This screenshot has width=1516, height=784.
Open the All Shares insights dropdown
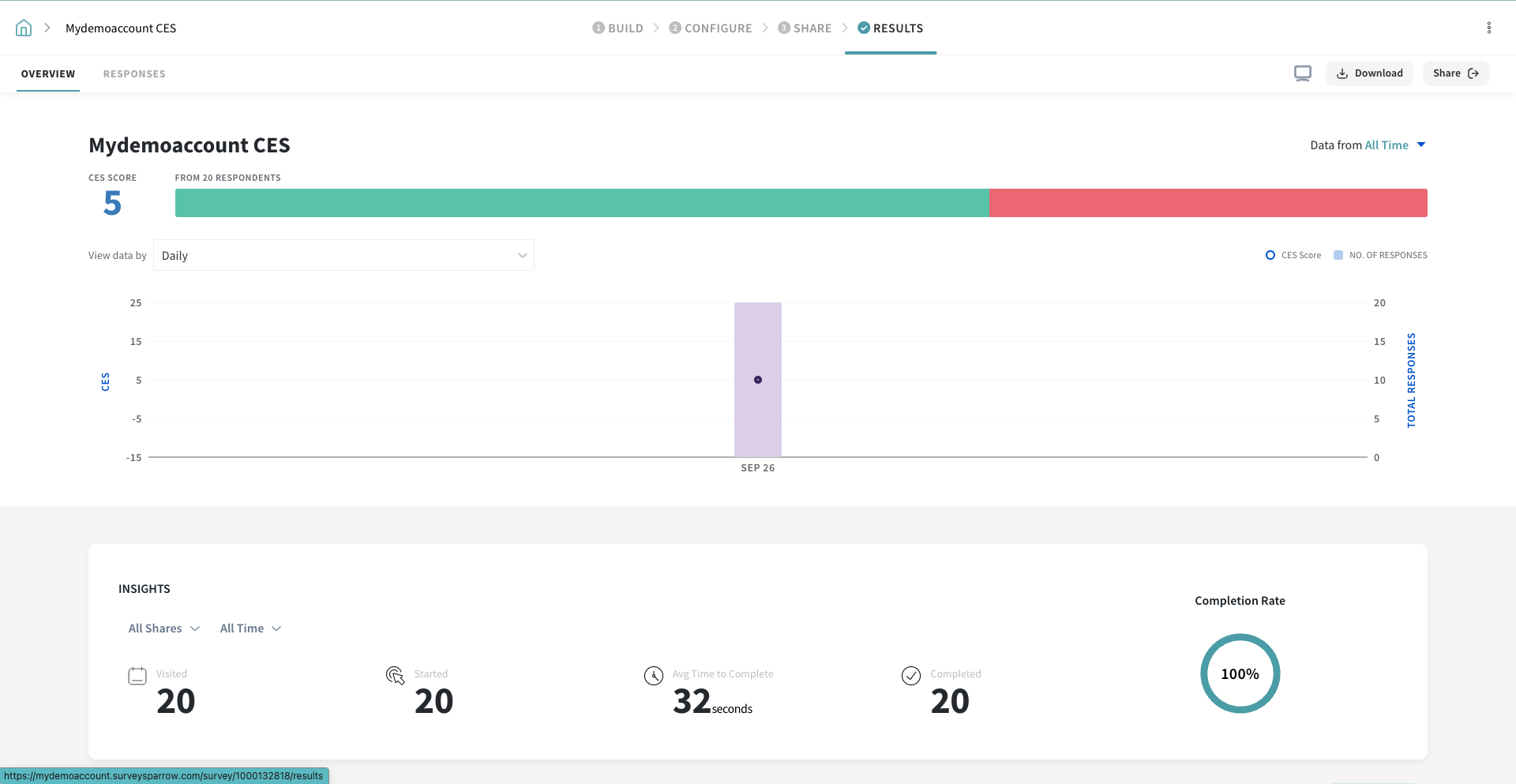pyautogui.click(x=163, y=628)
